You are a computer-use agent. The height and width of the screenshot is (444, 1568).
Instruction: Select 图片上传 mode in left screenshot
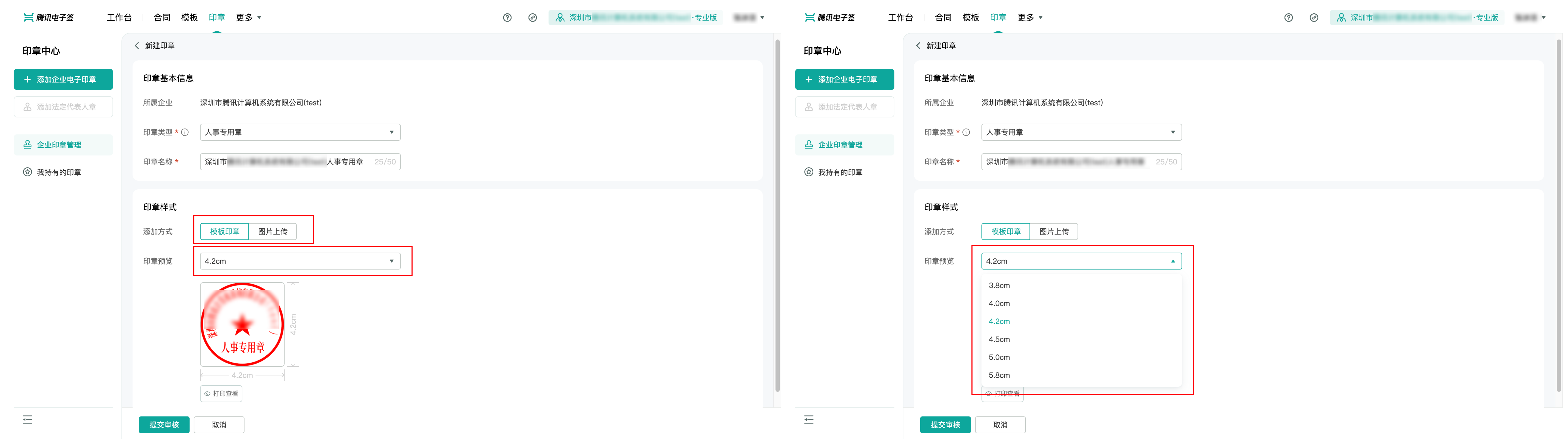tap(273, 231)
